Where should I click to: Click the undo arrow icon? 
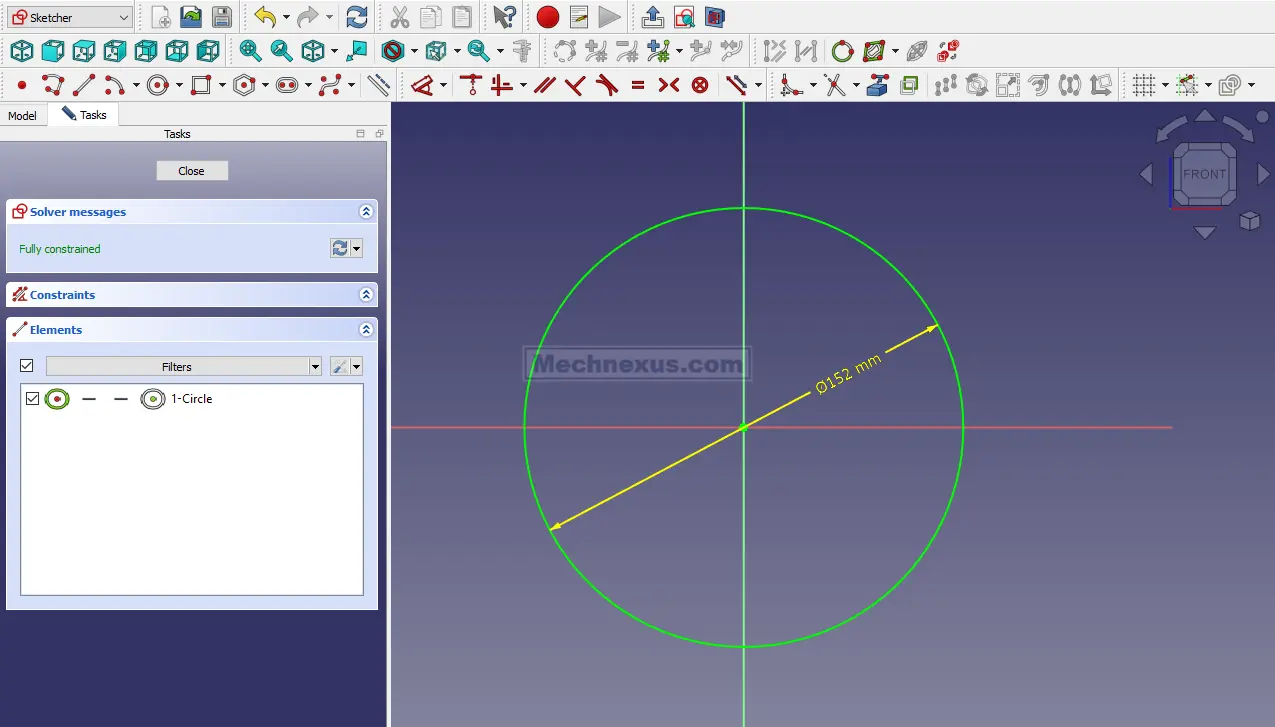[x=264, y=17]
